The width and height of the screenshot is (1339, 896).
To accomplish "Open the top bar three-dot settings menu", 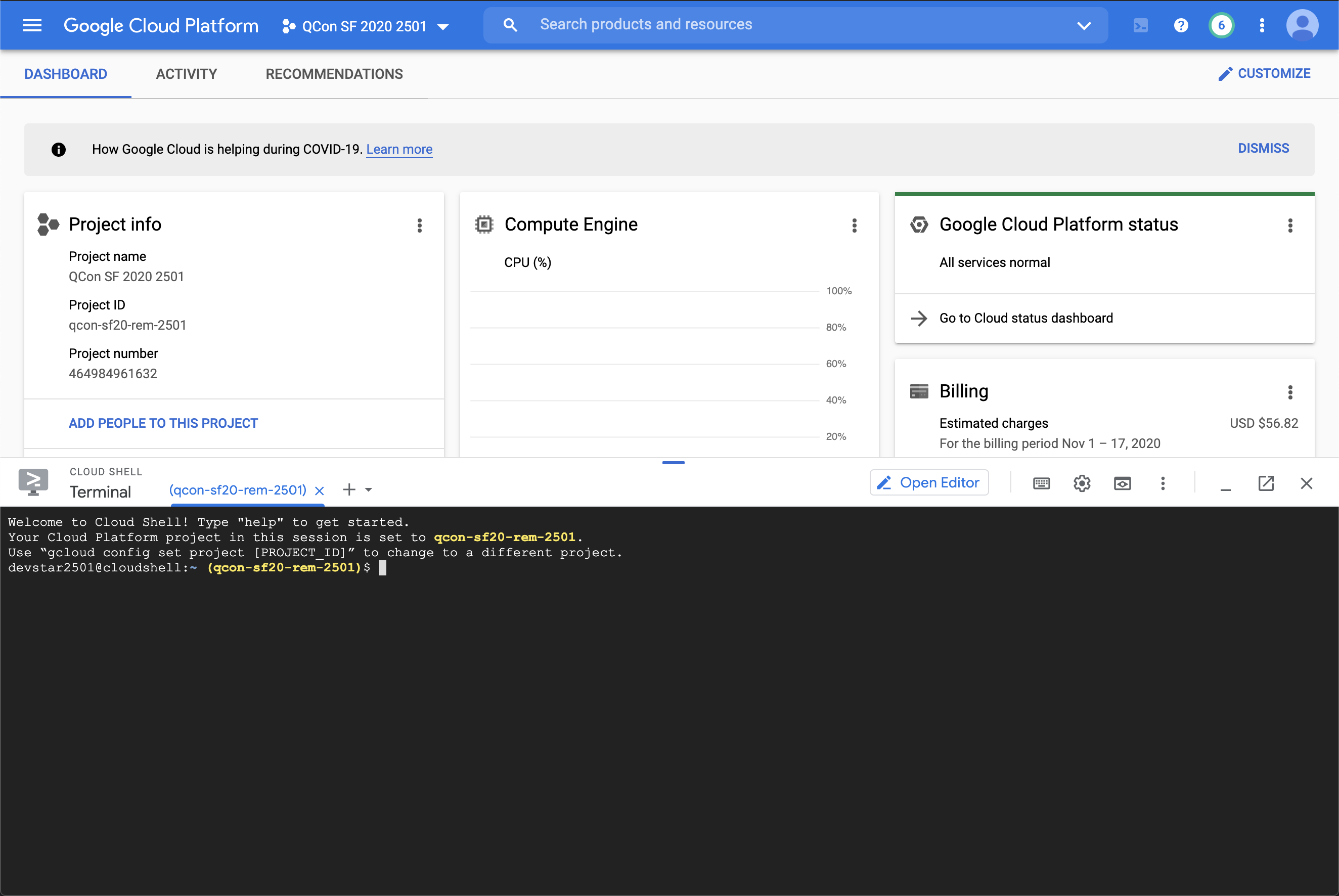I will (x=1262, y=26).
